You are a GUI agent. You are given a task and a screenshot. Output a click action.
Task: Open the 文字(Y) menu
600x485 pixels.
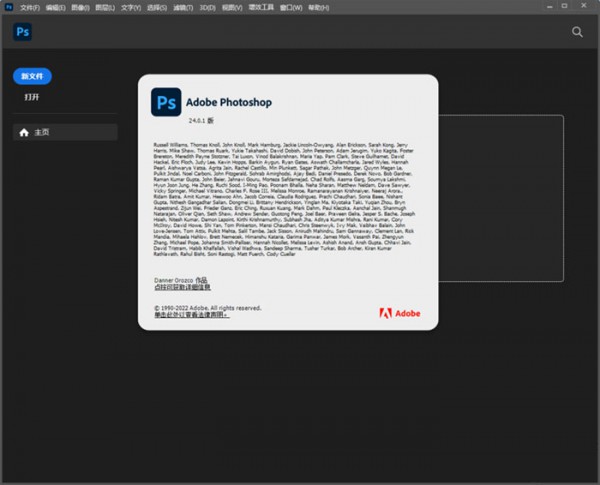[131, 8]
